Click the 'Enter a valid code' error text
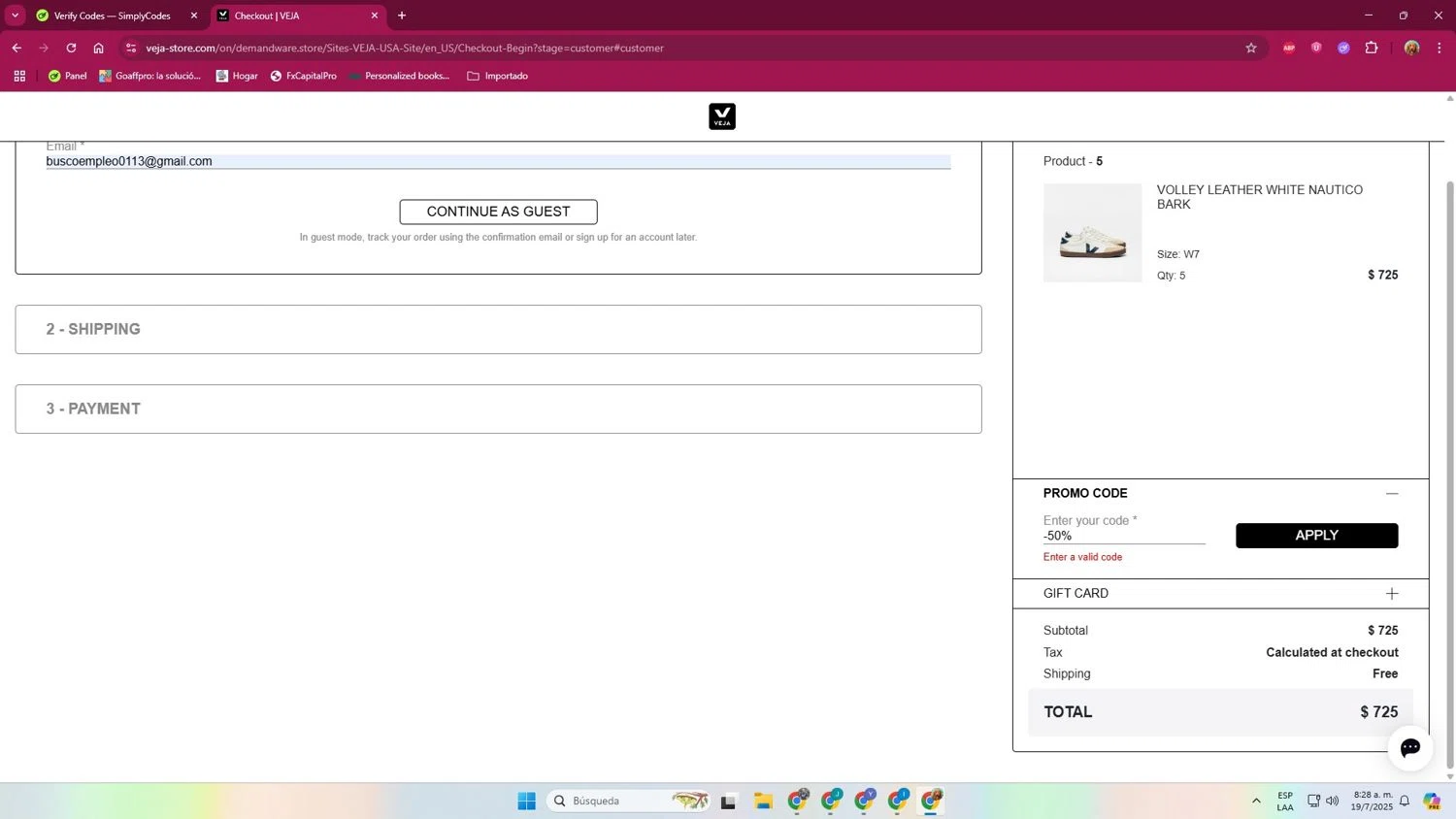 click(1082, 557)
